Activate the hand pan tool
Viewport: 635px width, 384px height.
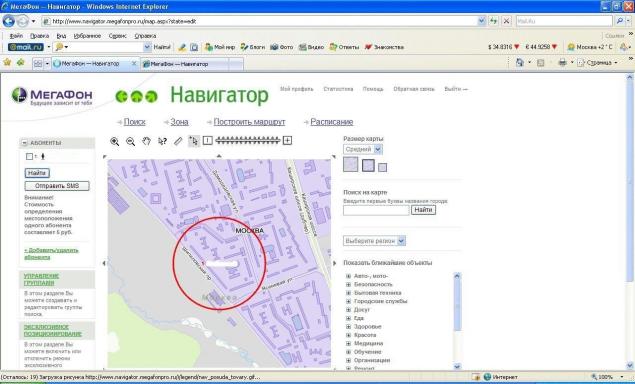tap(146, 141)
